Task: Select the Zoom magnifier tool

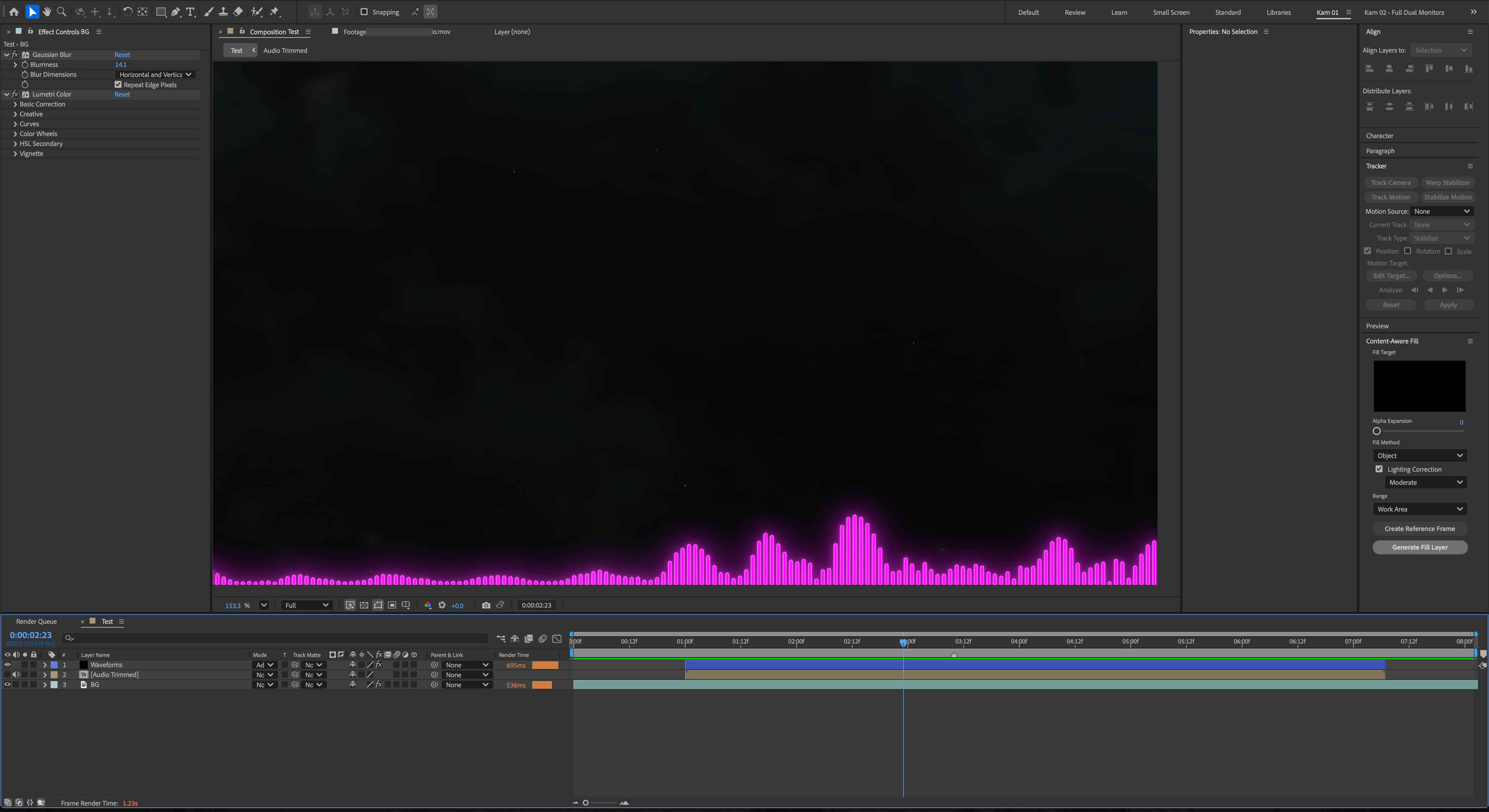Action: [62, 12]
